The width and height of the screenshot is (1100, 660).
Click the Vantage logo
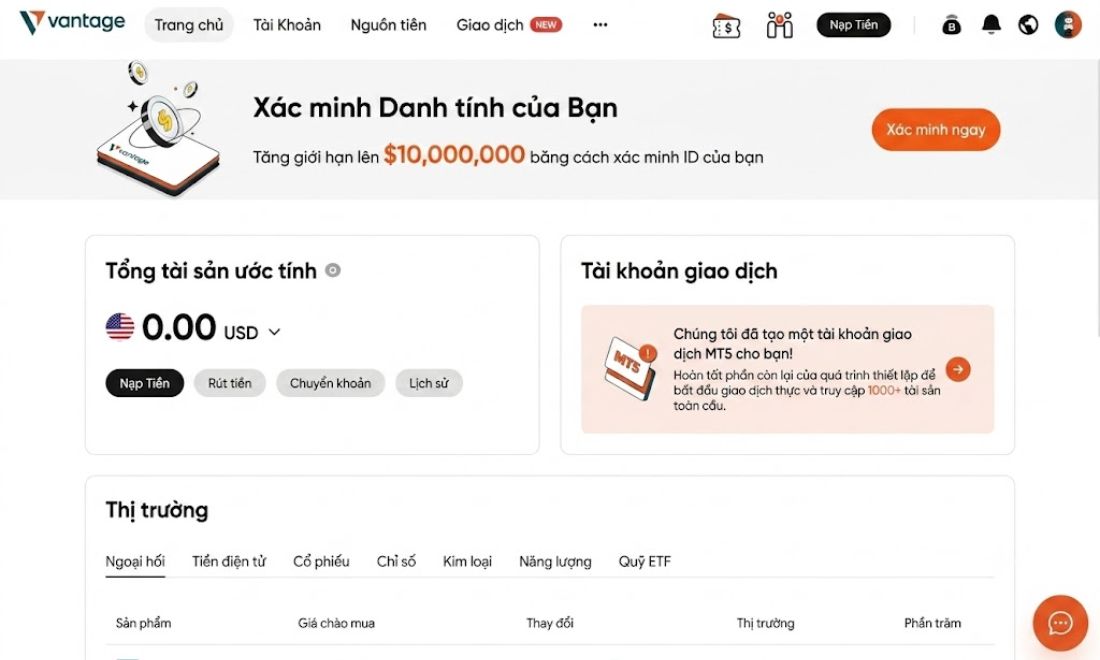click(72, 22)
